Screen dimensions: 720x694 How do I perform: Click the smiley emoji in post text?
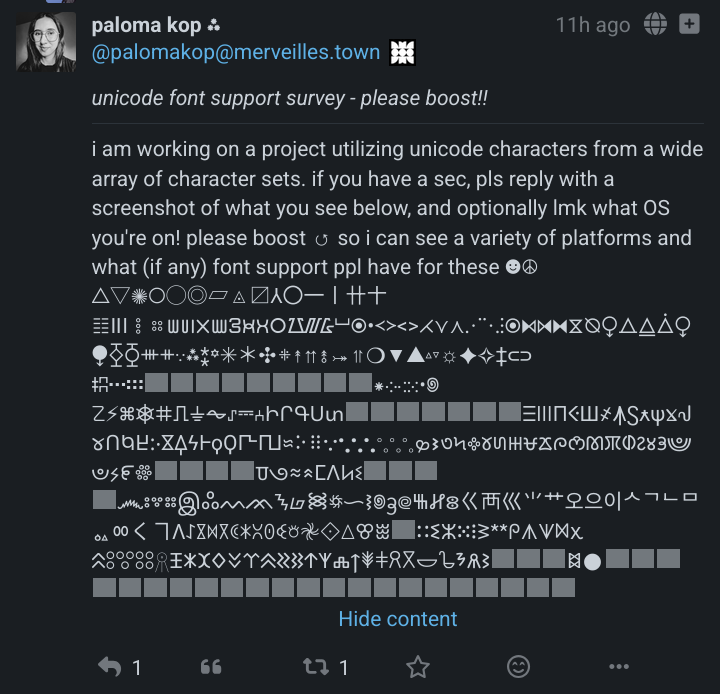[513, 268]
